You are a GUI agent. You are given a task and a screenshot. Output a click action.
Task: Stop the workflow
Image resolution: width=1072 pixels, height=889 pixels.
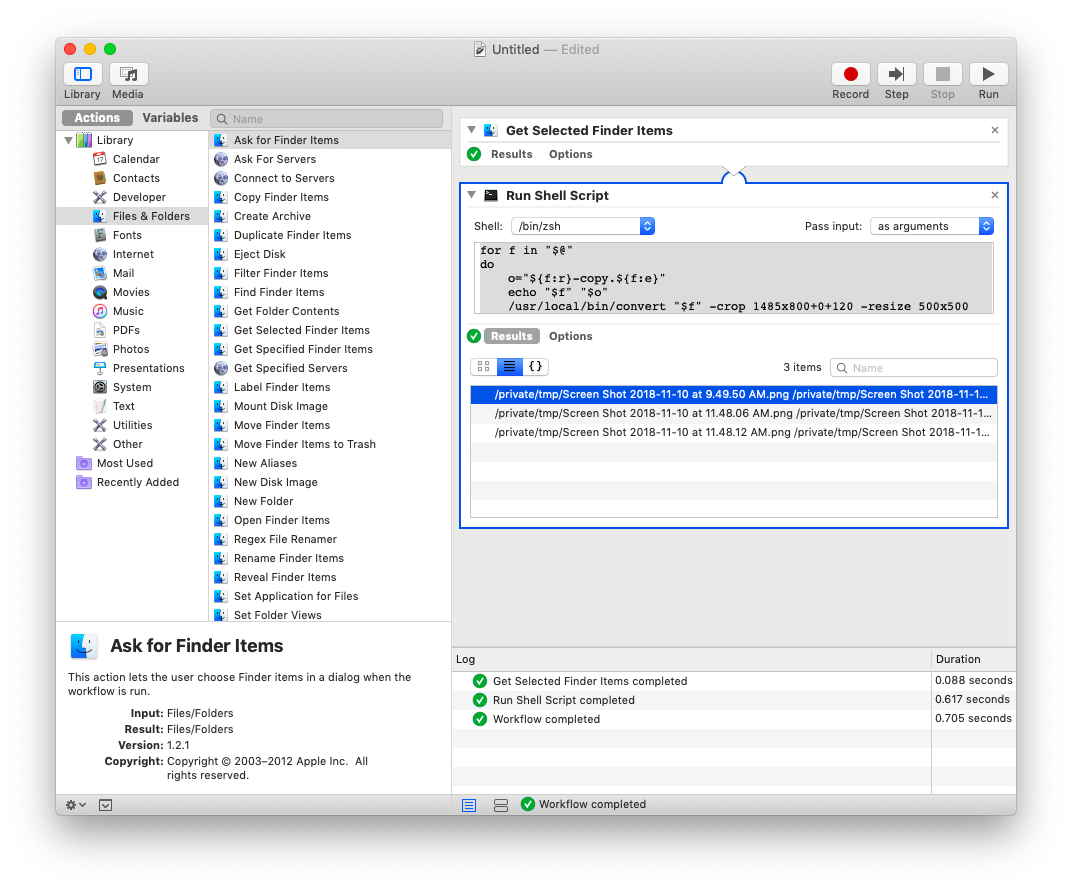942,74
